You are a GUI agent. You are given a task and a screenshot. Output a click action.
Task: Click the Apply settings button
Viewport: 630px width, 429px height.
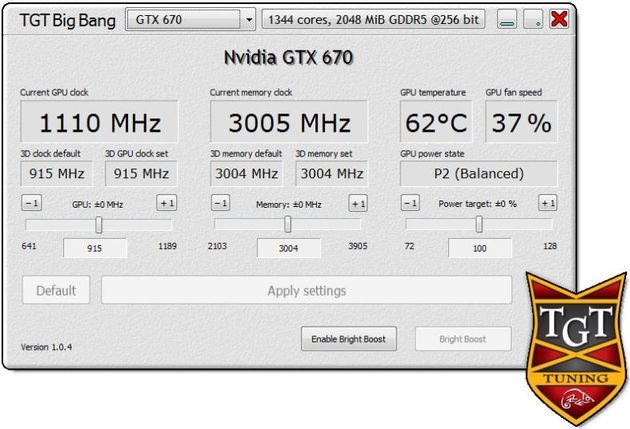point(307,290)
